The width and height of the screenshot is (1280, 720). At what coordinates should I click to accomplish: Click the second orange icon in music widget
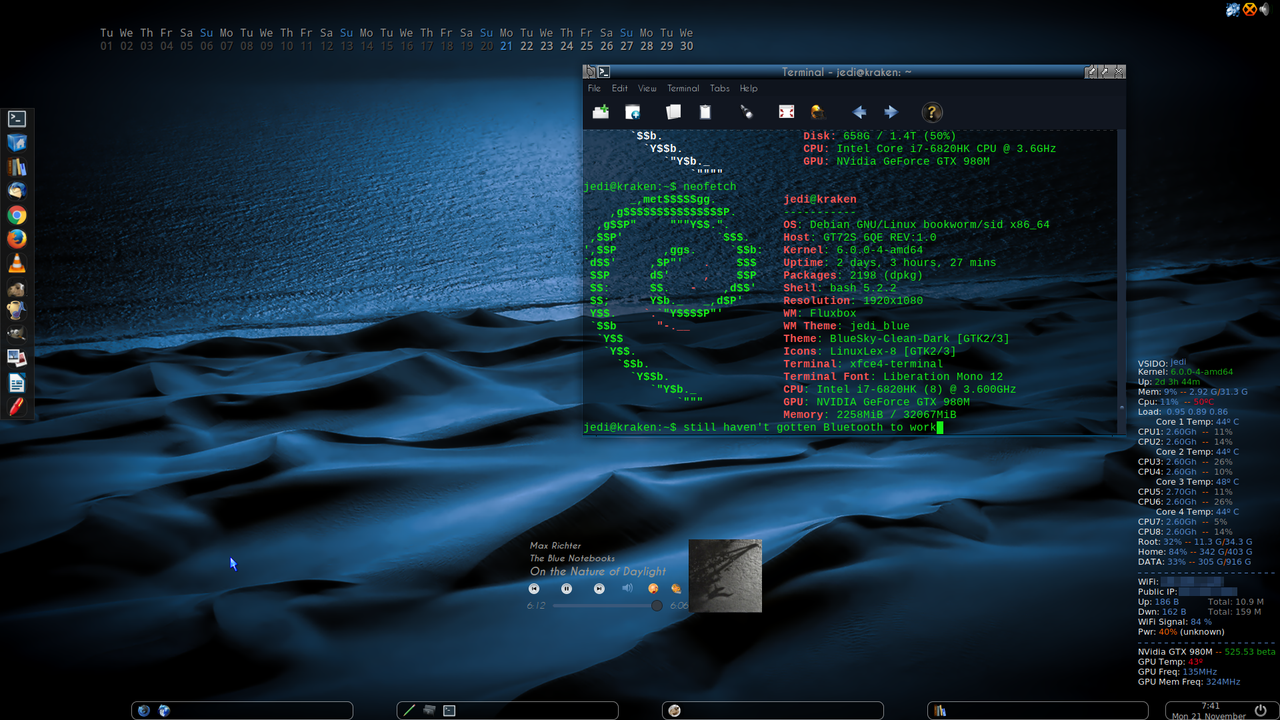[x=676, y=589]
